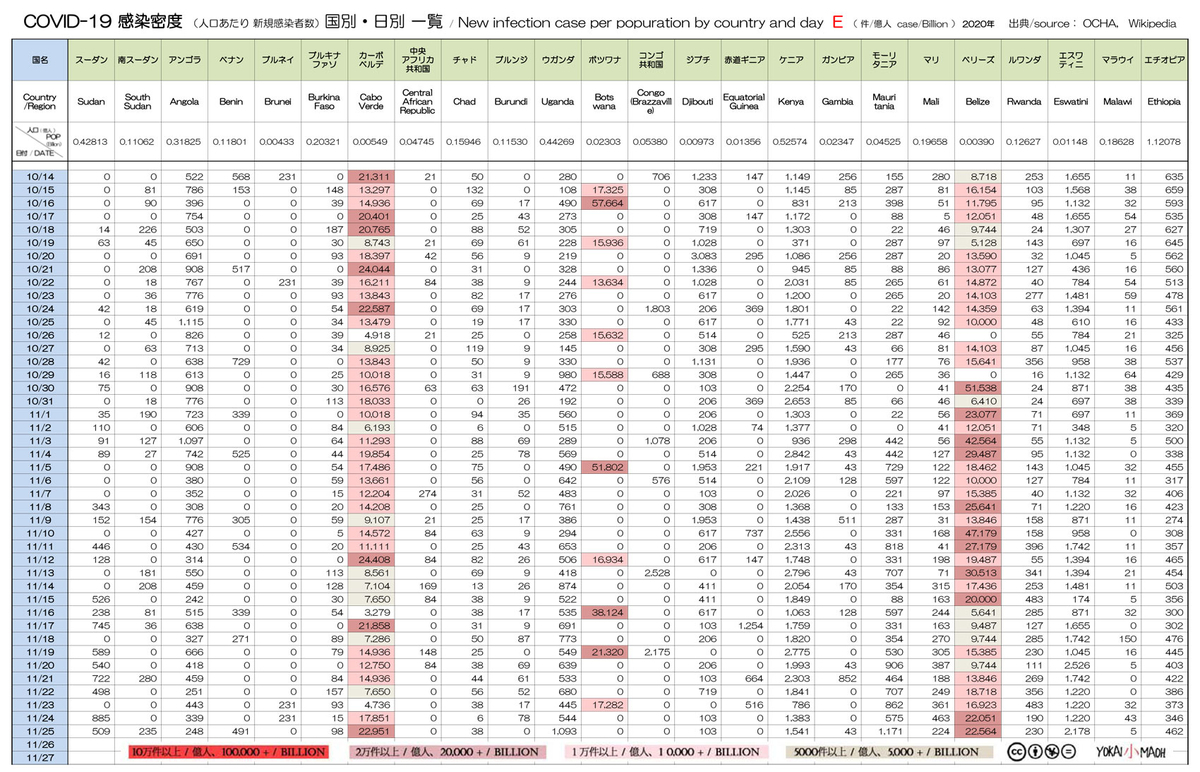The image size is (1200, 772).
Task: Click Sudan population value '0.42813'
Action: (x=91, y=141)
